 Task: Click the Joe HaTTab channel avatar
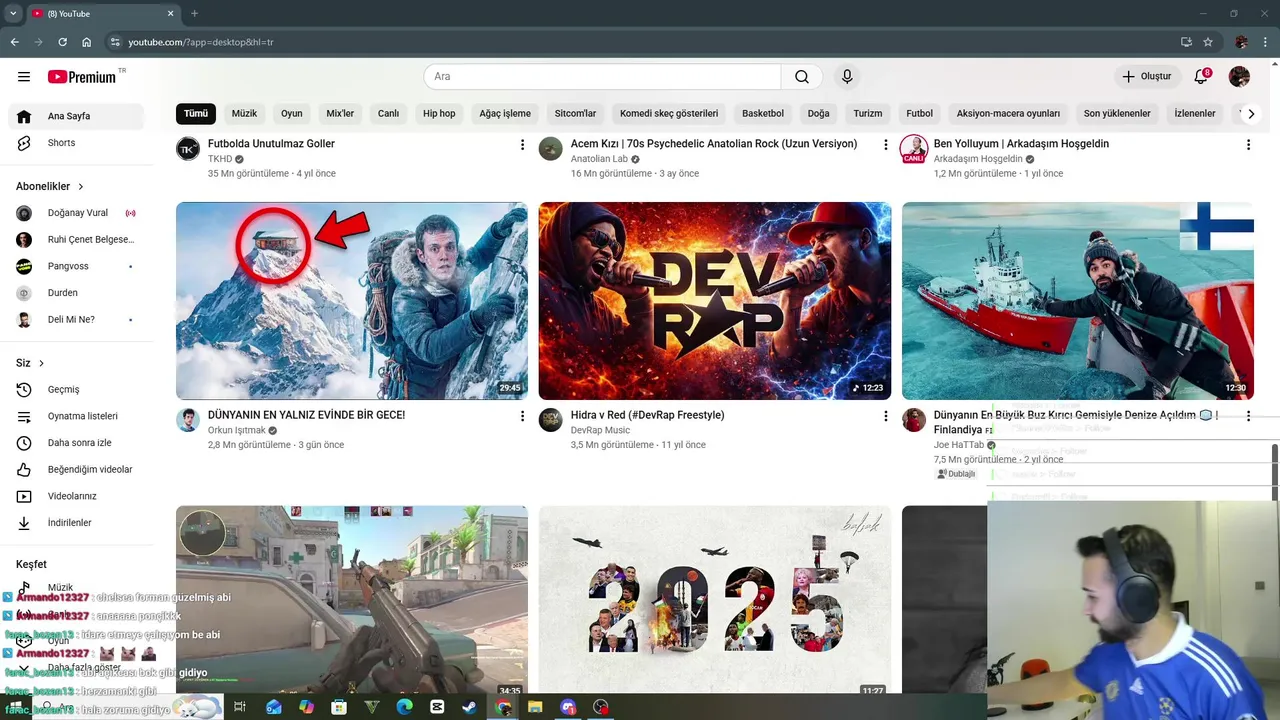914,420
